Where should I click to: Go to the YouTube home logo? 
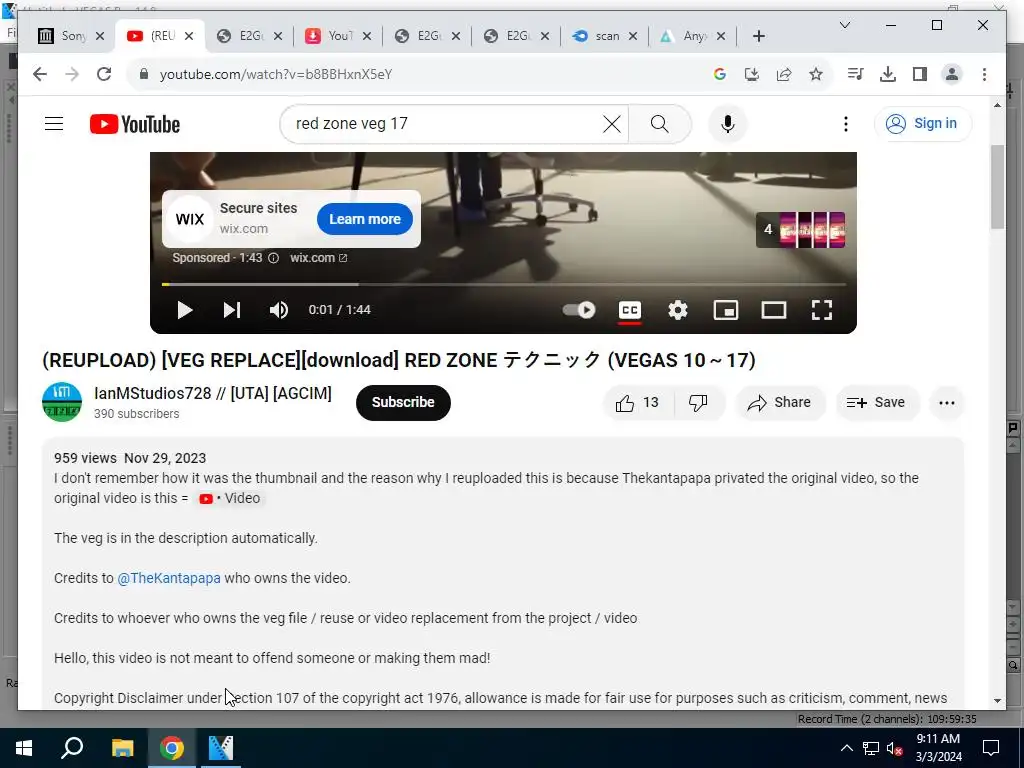135,124
